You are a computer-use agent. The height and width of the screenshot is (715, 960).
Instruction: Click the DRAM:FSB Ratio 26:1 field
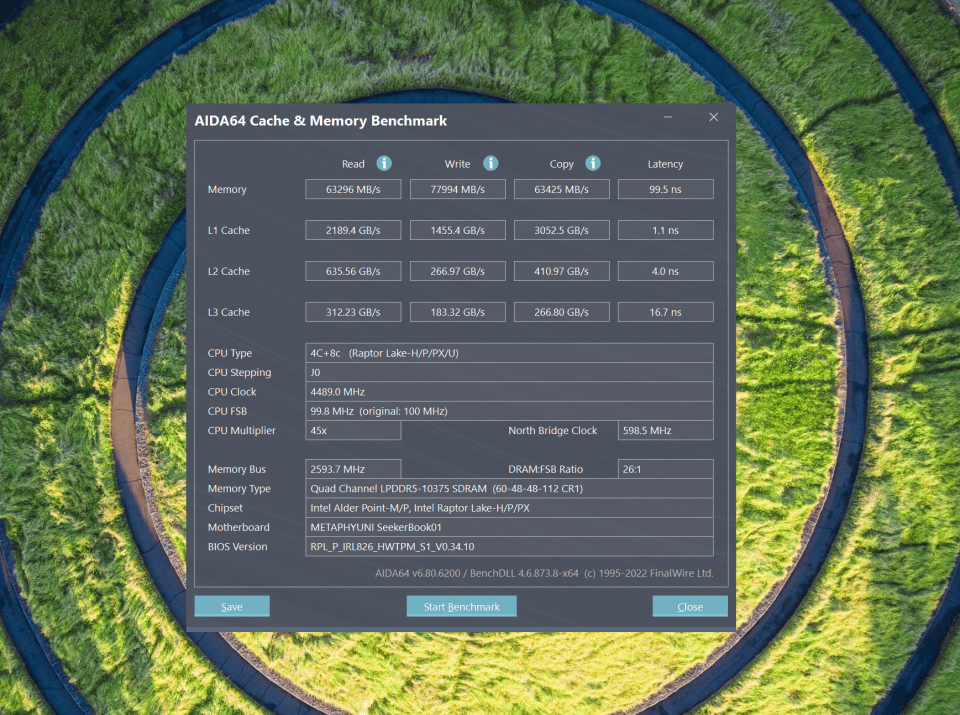point(665,469)
